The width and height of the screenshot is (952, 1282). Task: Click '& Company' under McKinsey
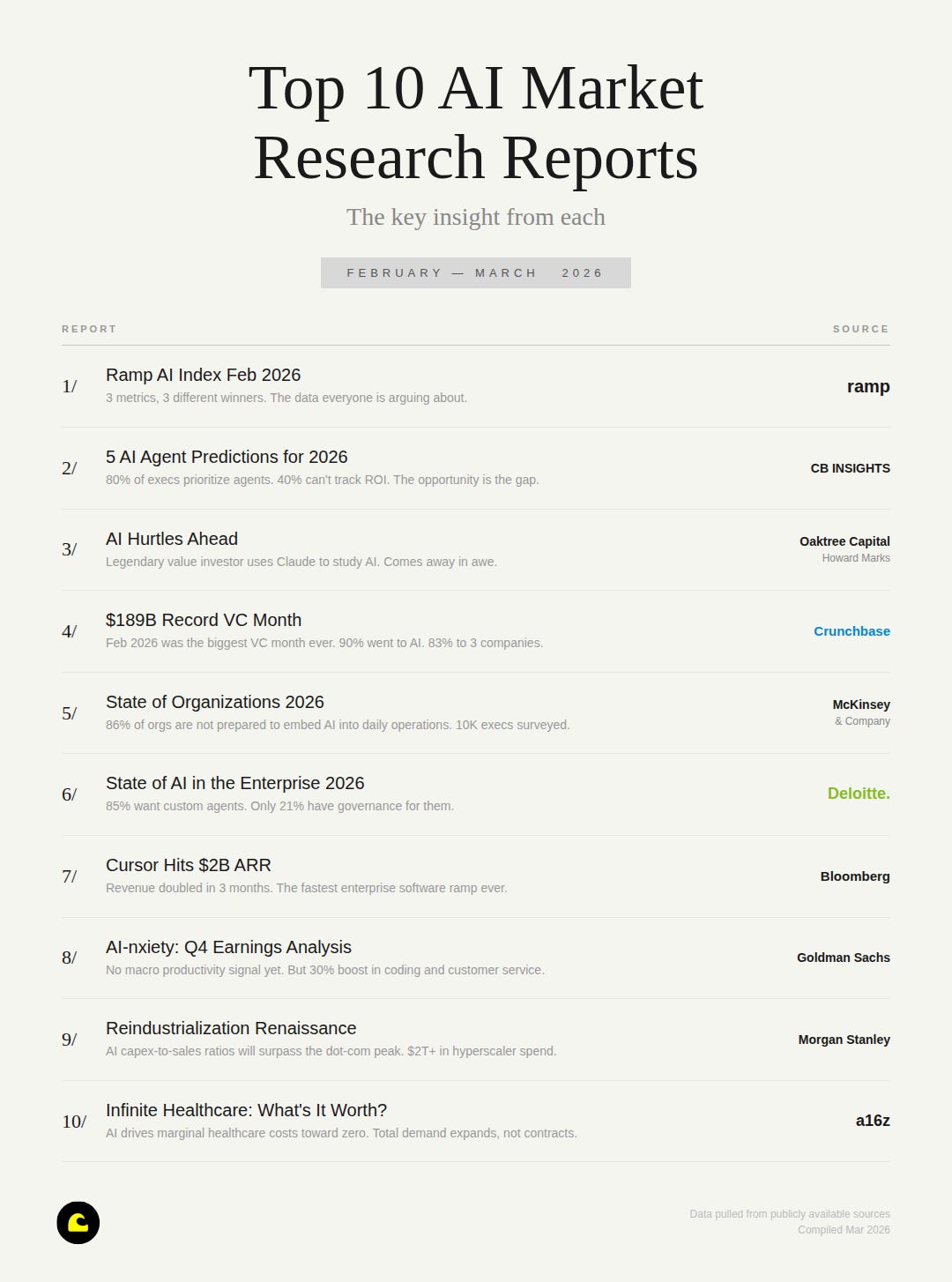point(862,721)
